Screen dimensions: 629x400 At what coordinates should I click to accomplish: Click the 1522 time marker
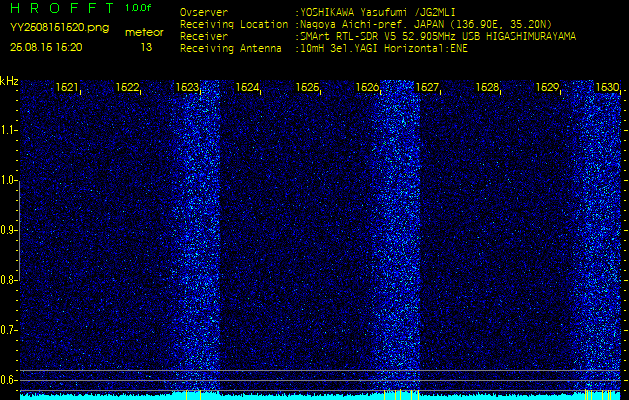click(x=127, y=87)
